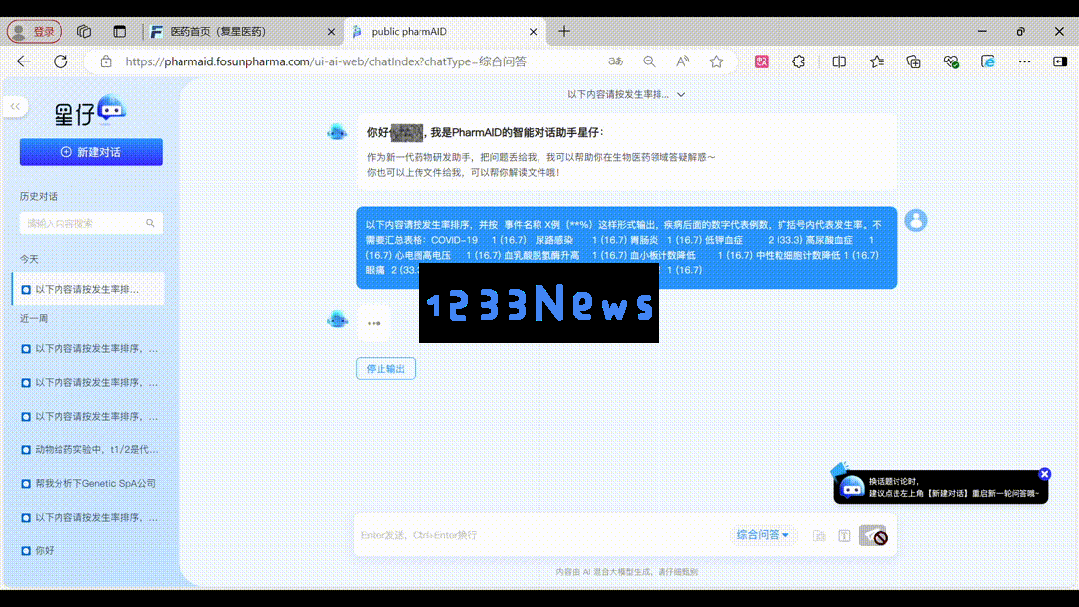This screenshot has width=1079, height=607.
Task: Close the public pharmAID tab
Action: 533,32
